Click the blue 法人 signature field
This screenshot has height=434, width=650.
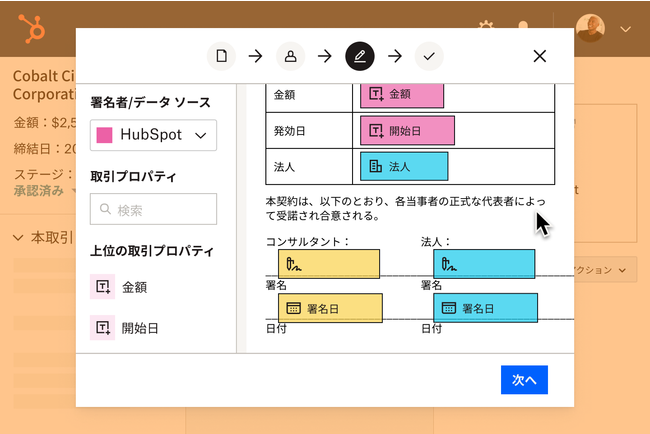(x=484, y=264)
